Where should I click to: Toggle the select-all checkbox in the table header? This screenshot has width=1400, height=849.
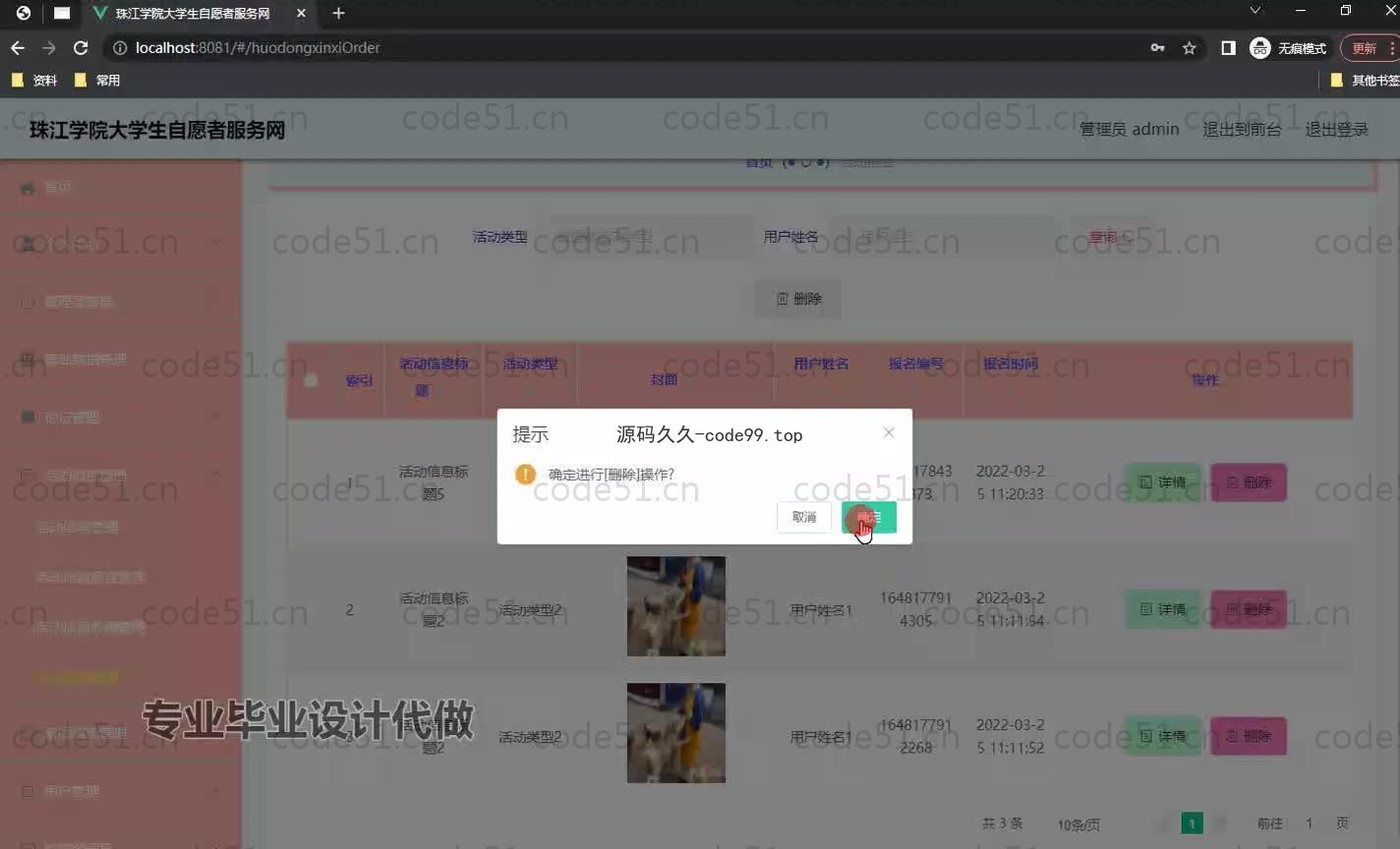coord(311,380)
